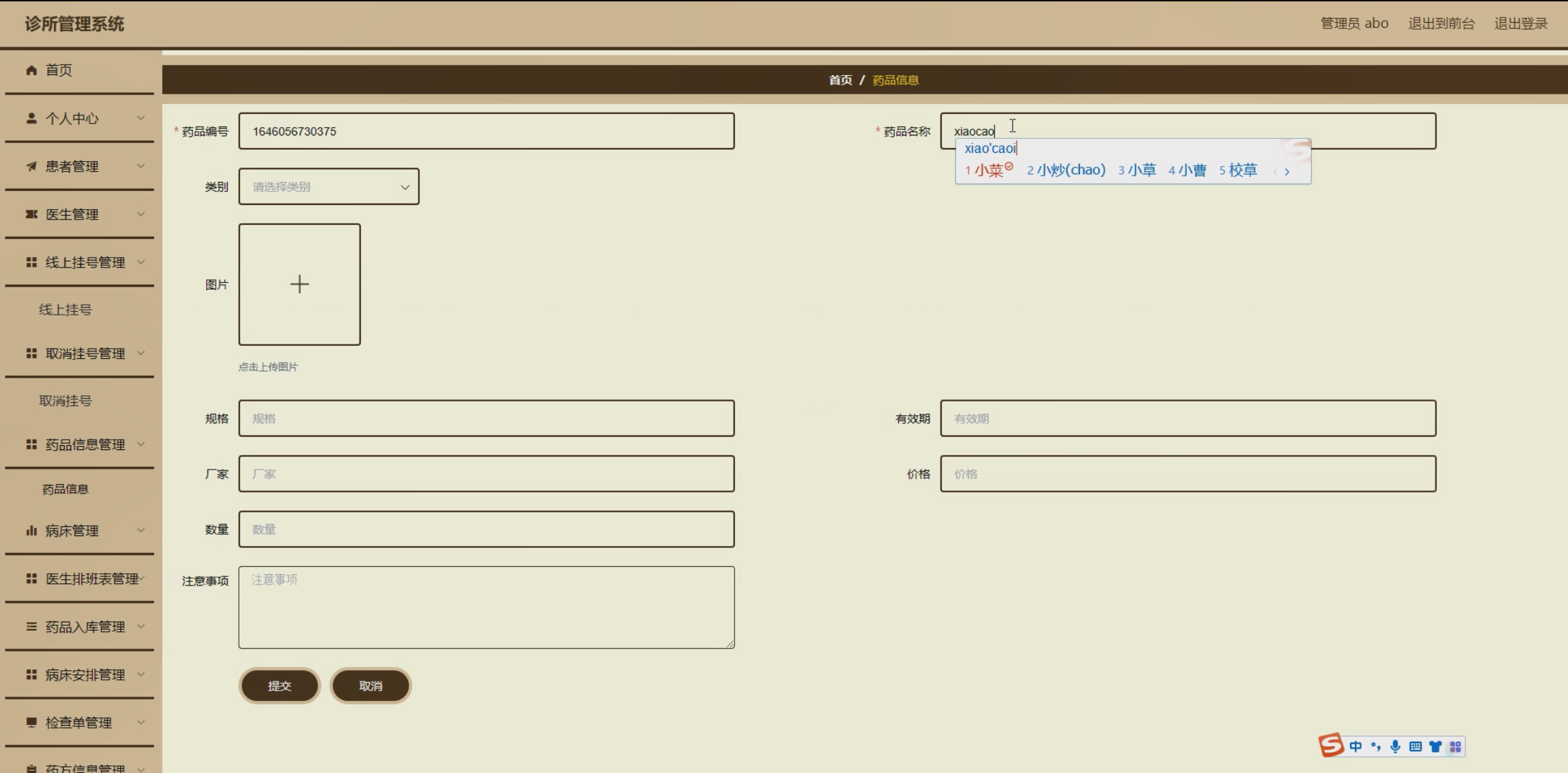Click the 提交 submit button
Viewport: 1568px width, 773px height.
pos(279,685)
